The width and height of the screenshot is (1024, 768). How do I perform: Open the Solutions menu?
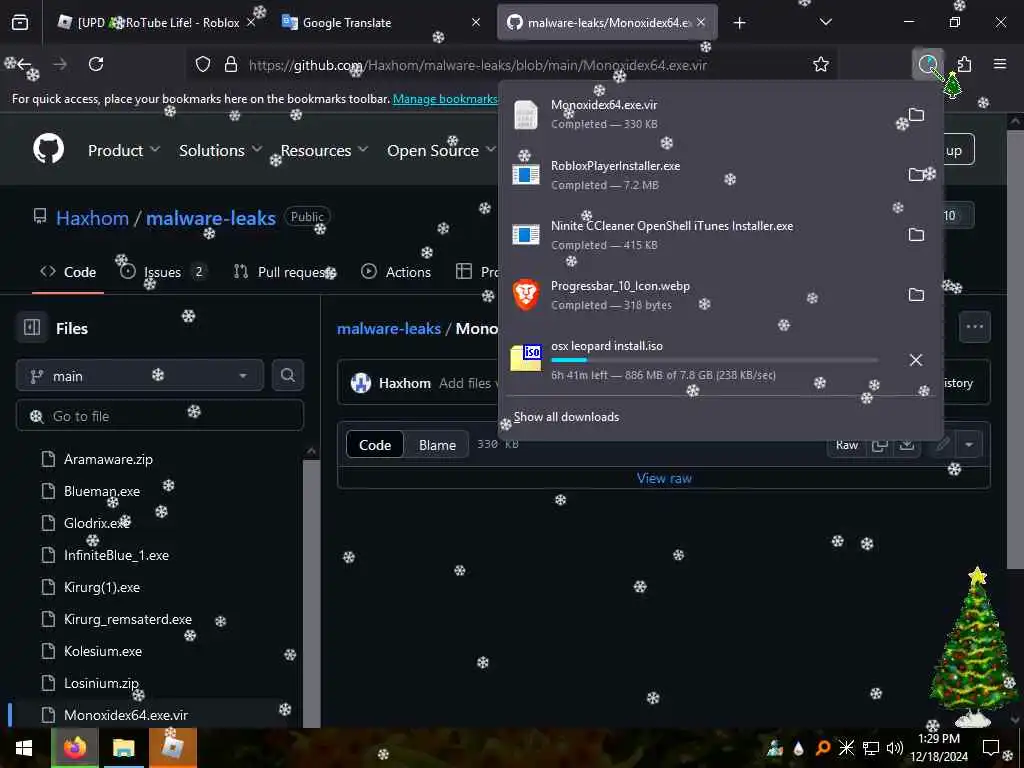(220, 150)
